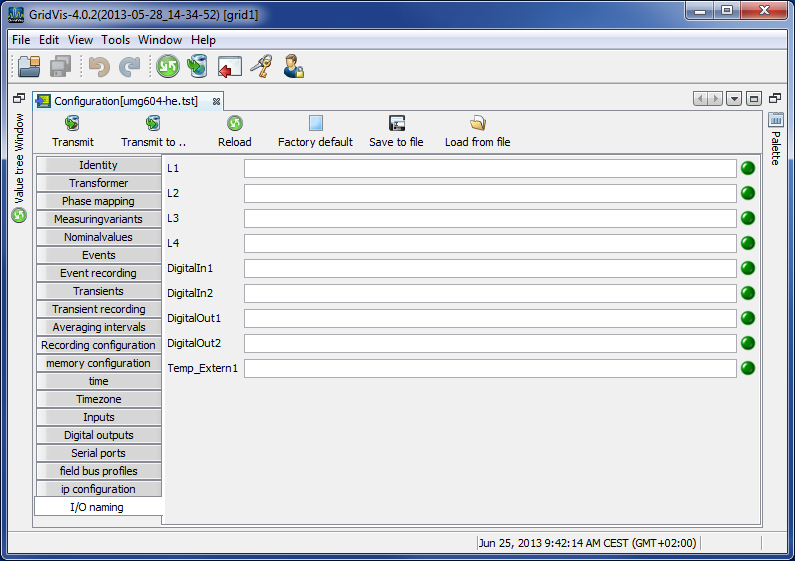This screenshot has height=561, width=795.
Task: Open the Tools menu
Action: [x=115, y=40]
